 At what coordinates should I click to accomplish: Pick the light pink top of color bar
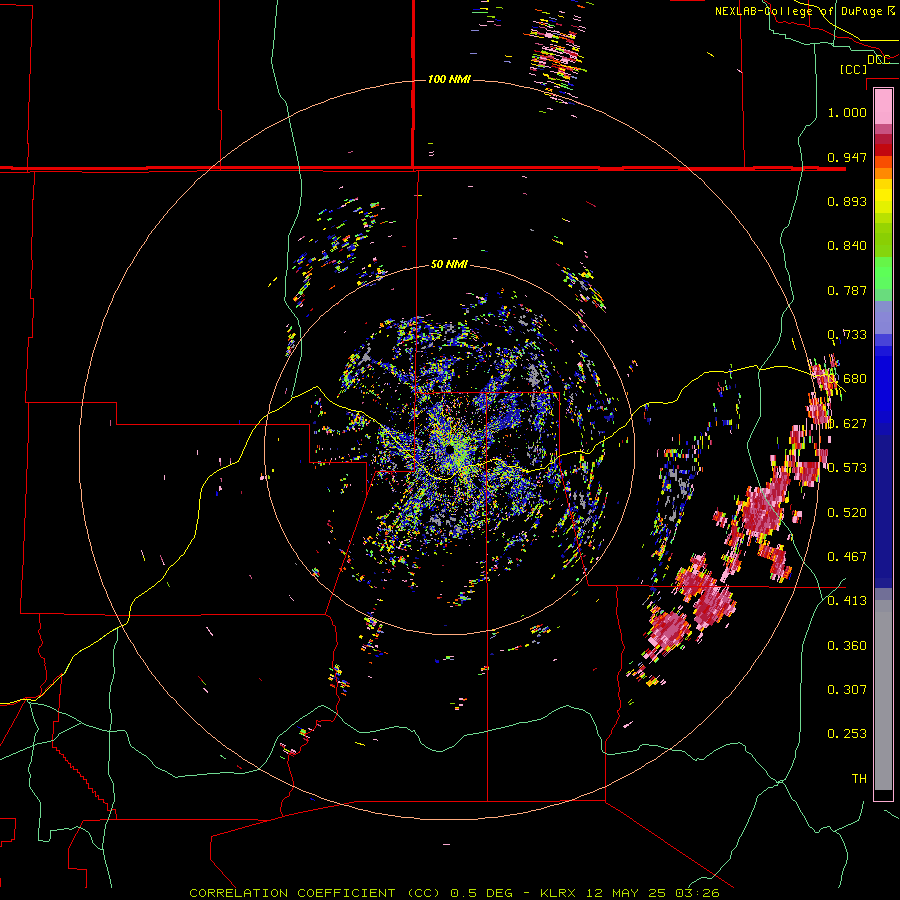883,106
